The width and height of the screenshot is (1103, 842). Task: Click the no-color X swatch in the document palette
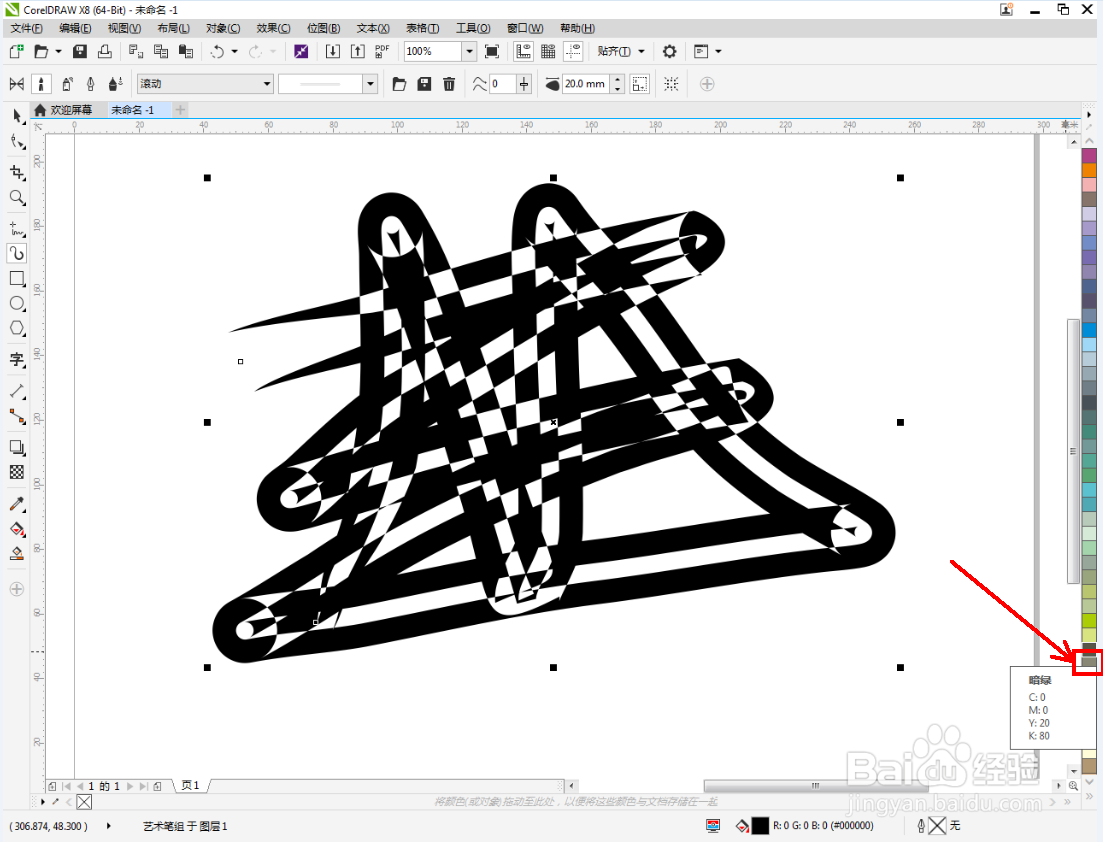84,802
